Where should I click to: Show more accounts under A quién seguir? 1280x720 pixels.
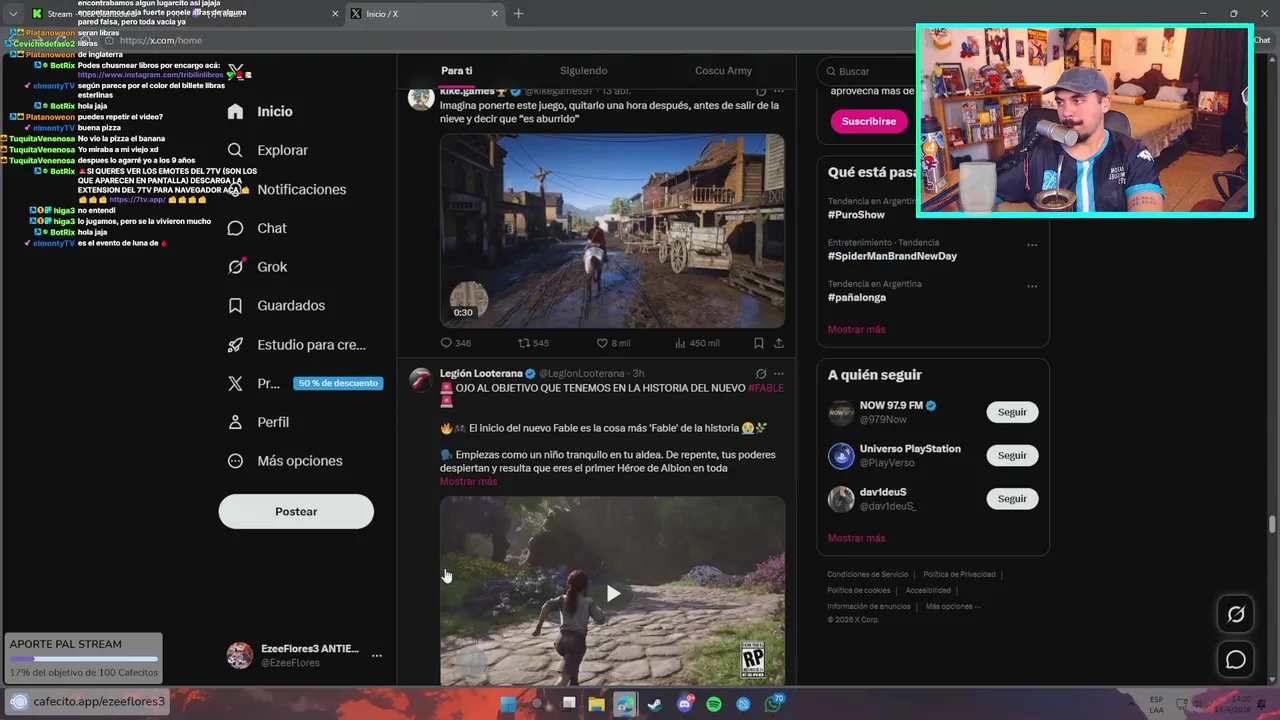856,538
